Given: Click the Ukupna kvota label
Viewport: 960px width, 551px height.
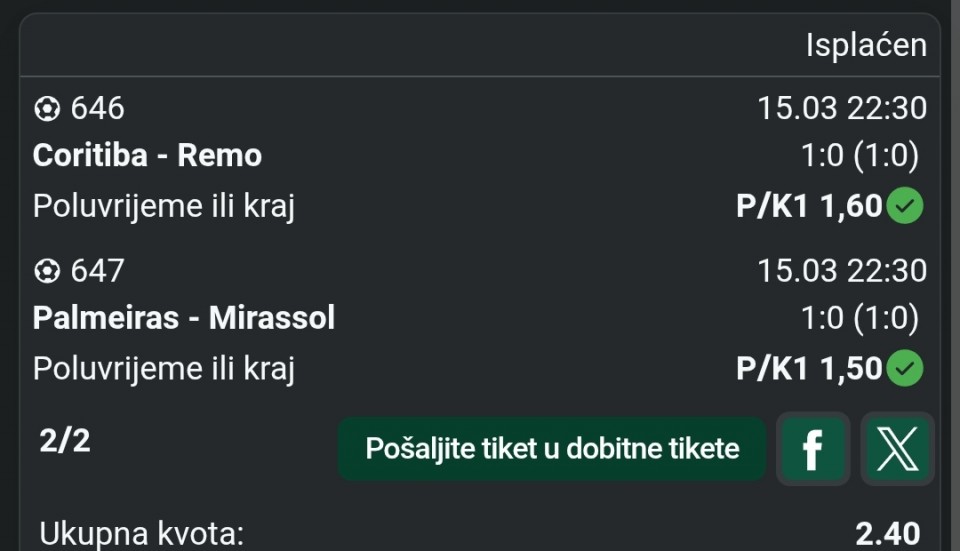Looking at the screenshot, I should pos(141,534).
